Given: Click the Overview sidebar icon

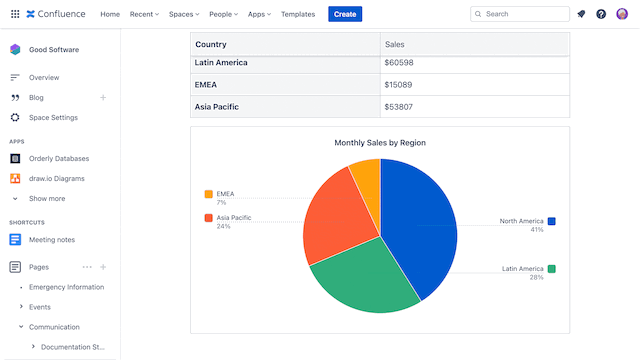Looking at the screenshot, I should coord(15,77).
